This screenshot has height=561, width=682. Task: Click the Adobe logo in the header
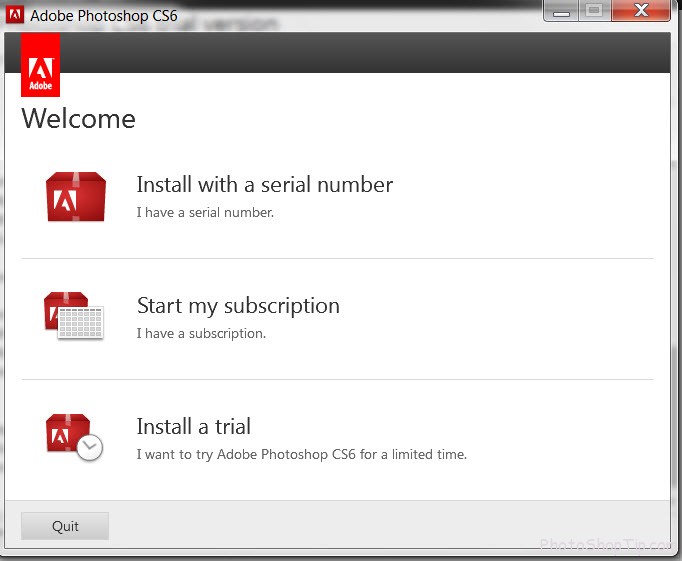click(40, 65)
